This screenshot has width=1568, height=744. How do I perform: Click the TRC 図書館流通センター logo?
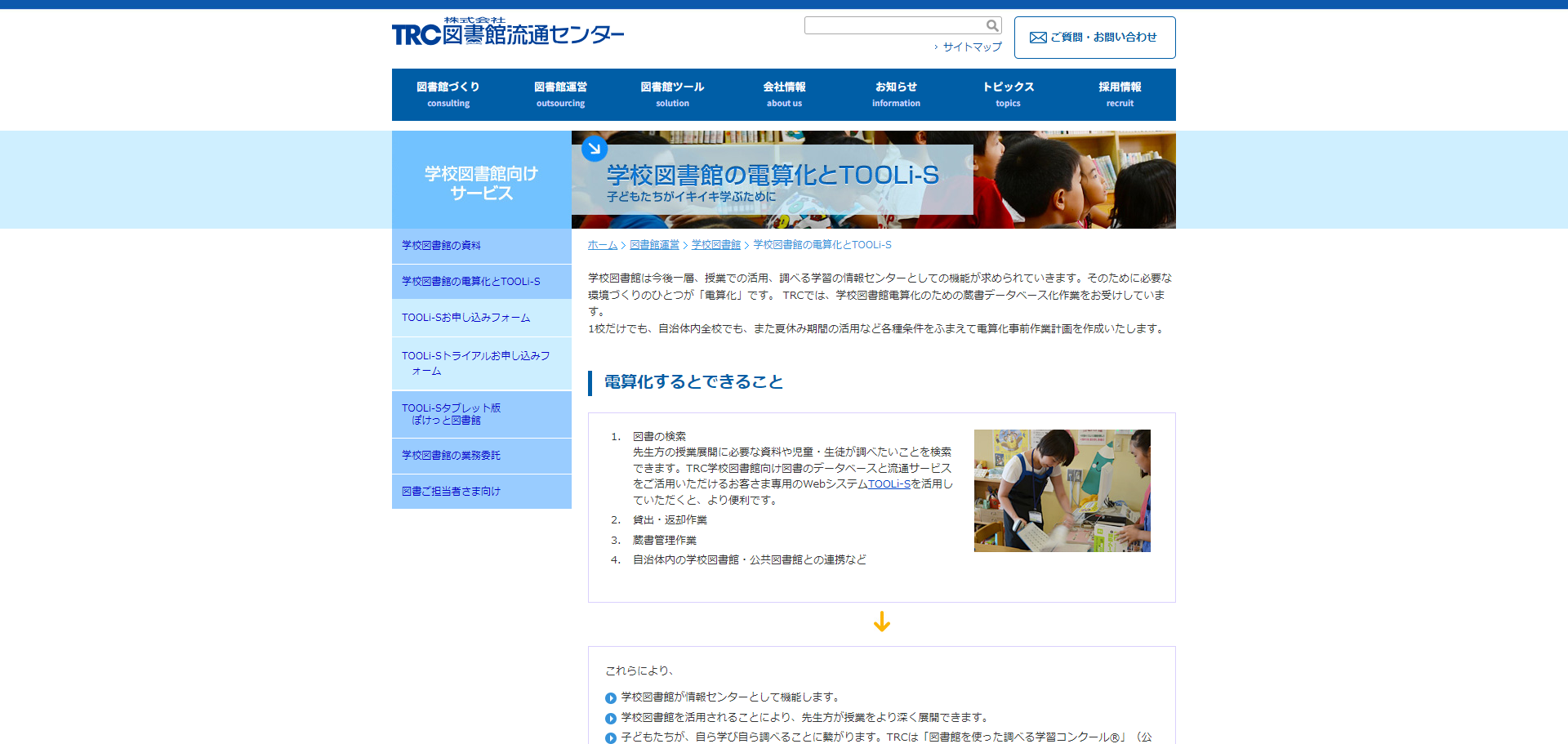(507, 32)
